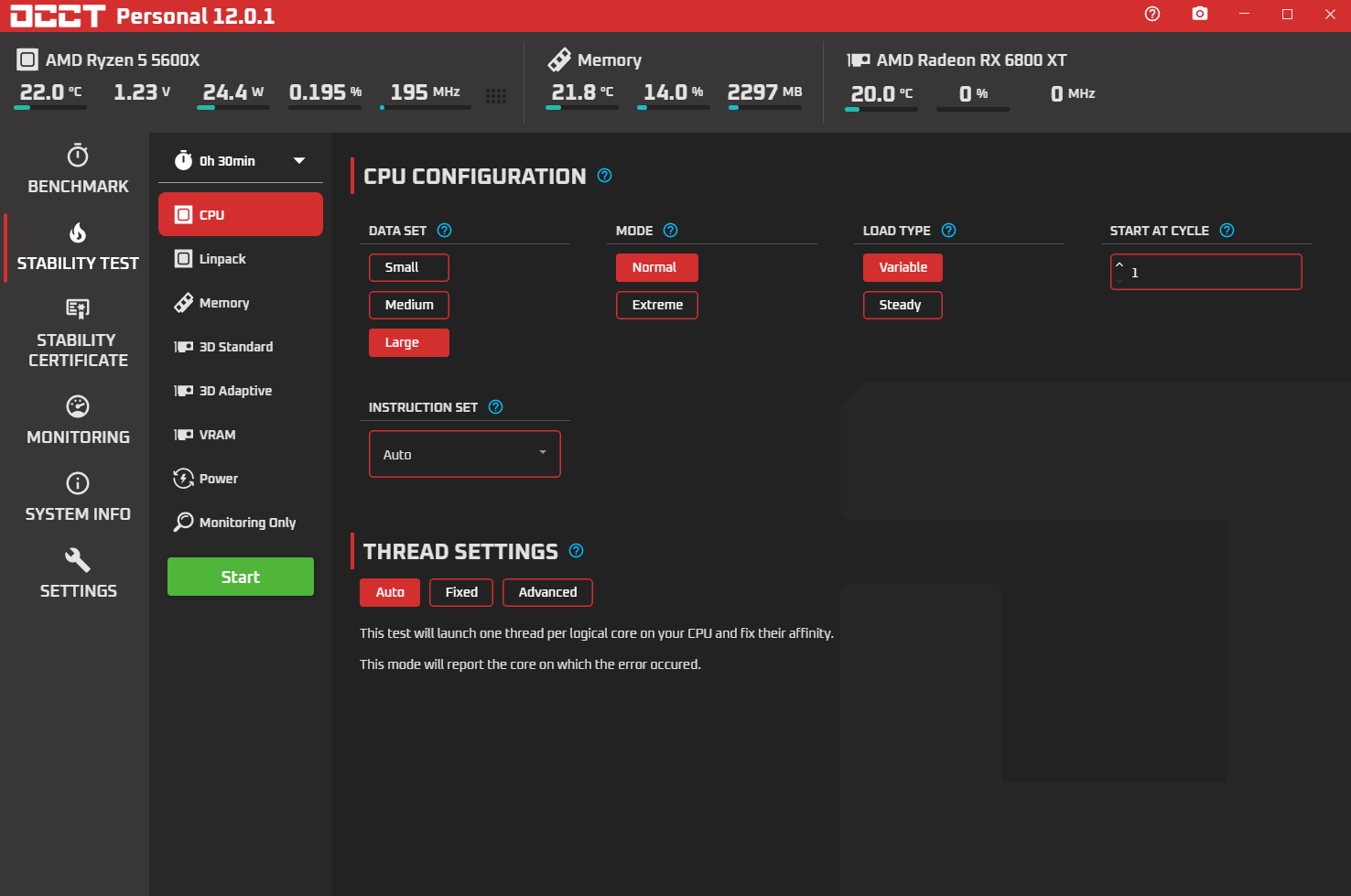Start the stability test
The height and width of the screenshot is (896, 1351).
241,577
